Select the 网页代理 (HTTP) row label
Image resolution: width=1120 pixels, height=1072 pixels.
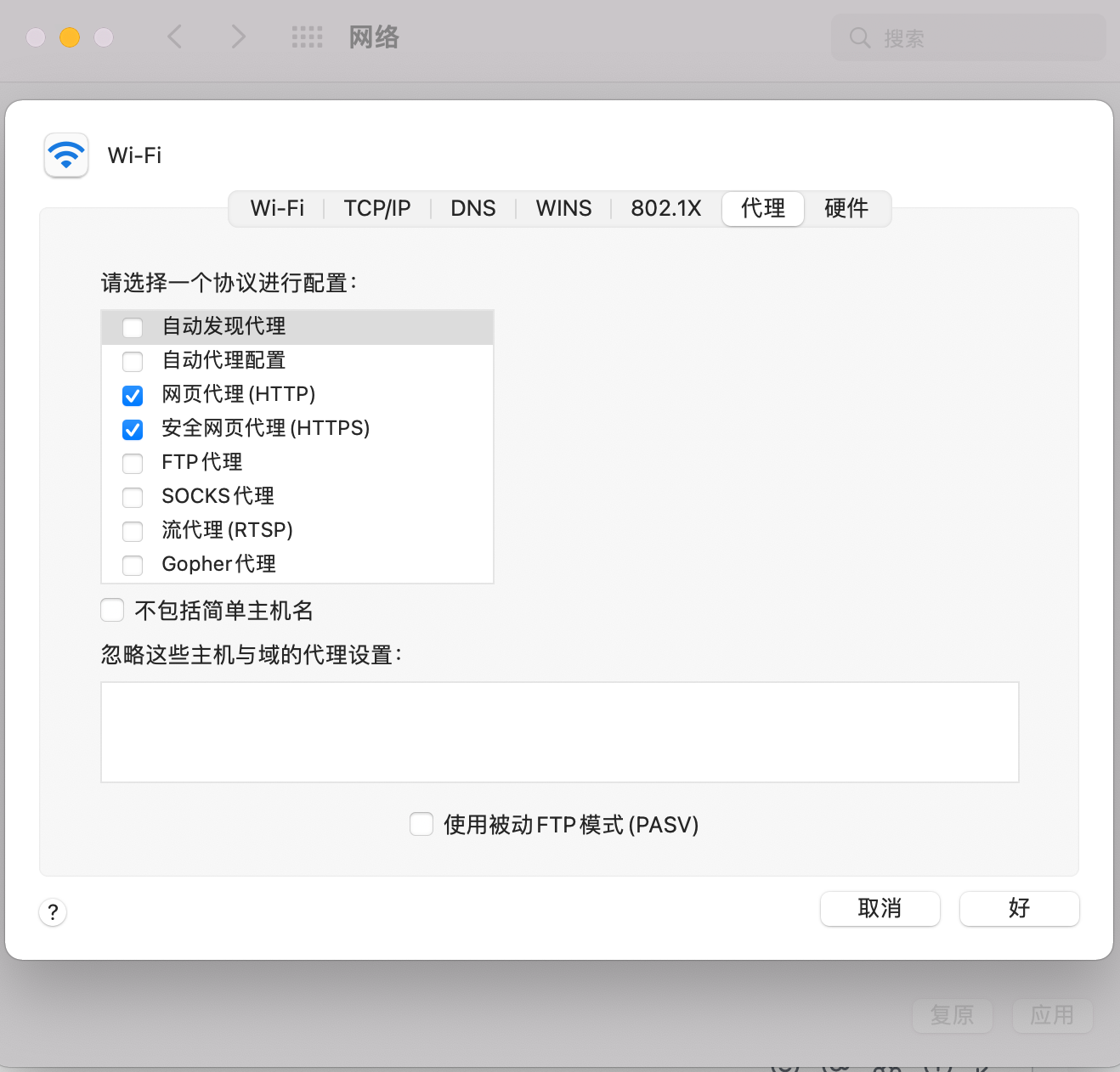click(x=239, y=394)
